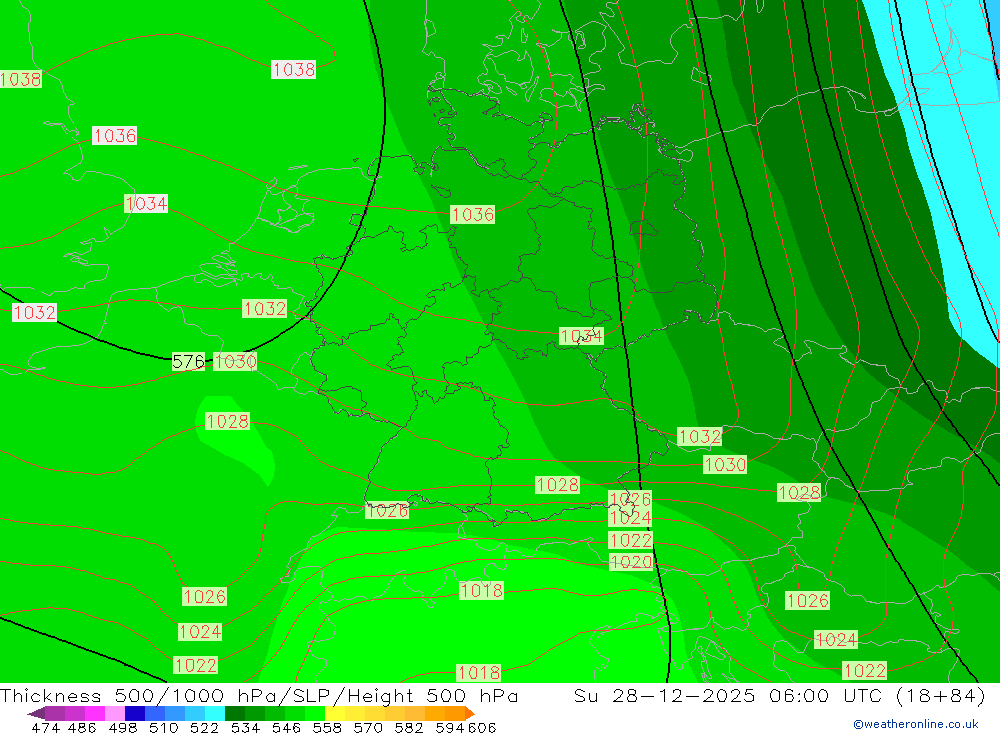This screenshot has width=1000, height=733.
Task: Select the pale pink legend swatch above 498
Action: 114,713
